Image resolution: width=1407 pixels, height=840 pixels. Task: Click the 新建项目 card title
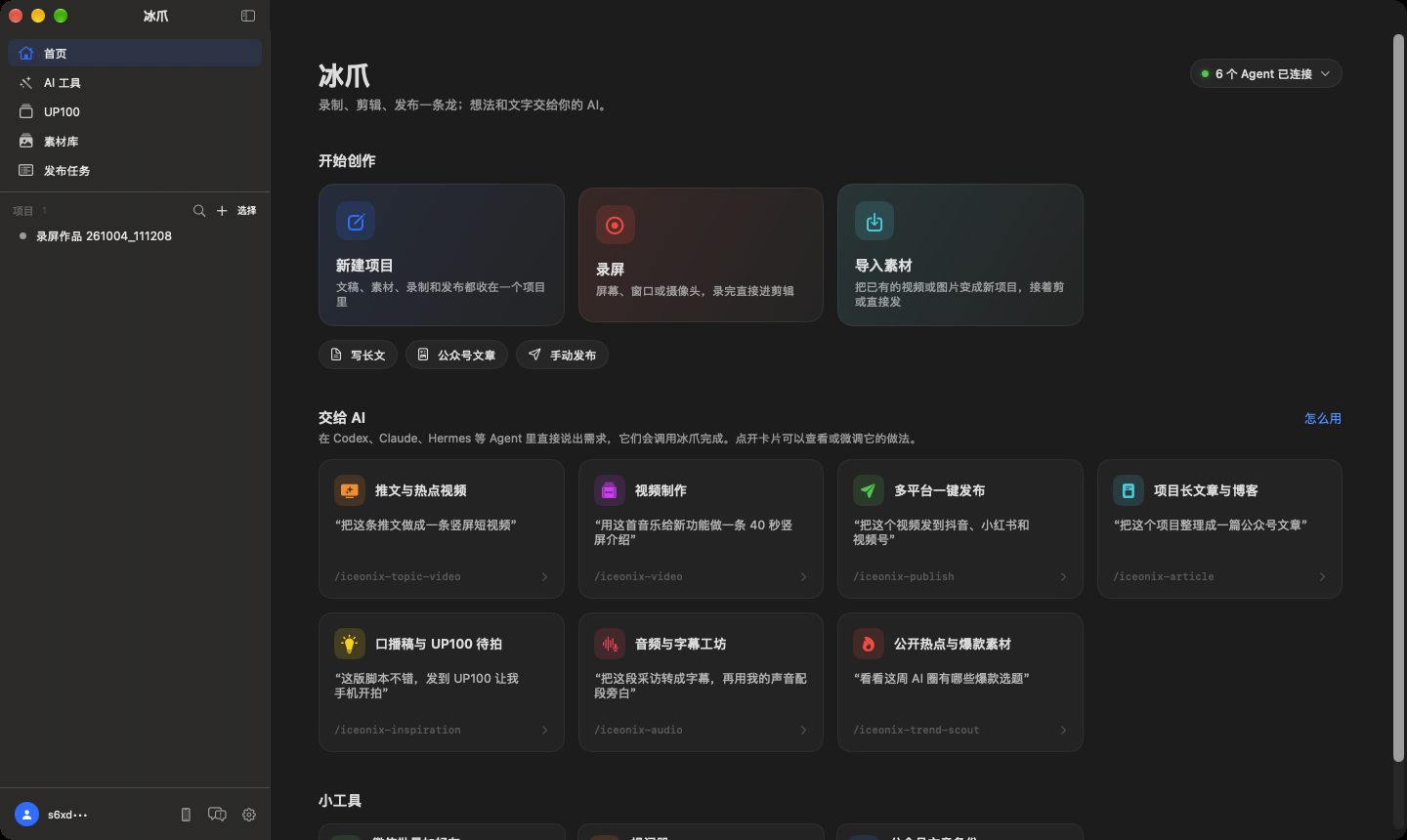click(x=364, y=265)
